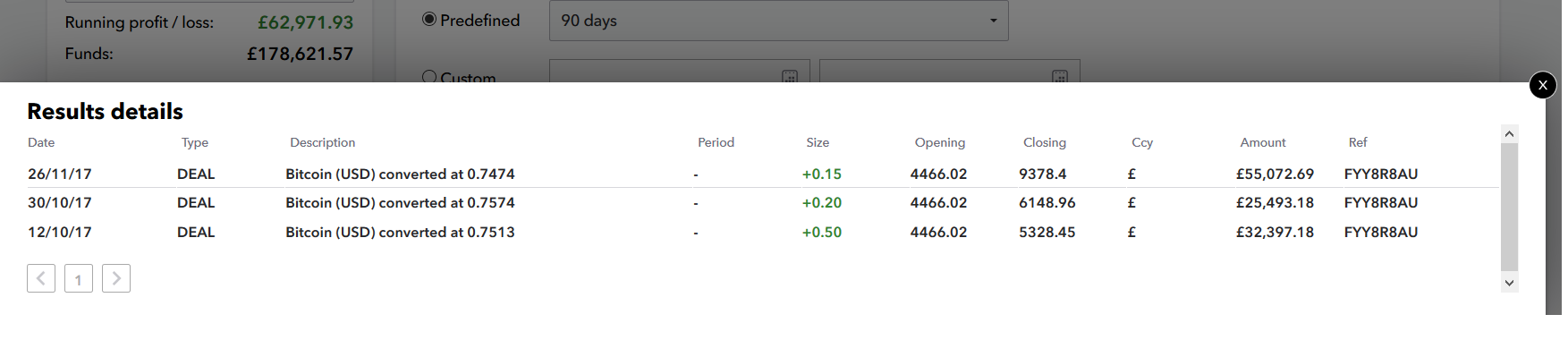The height and width of the screenshot is (340, 1568).
Task: Select page 1 of results
Action: click(x=79, y=278)
